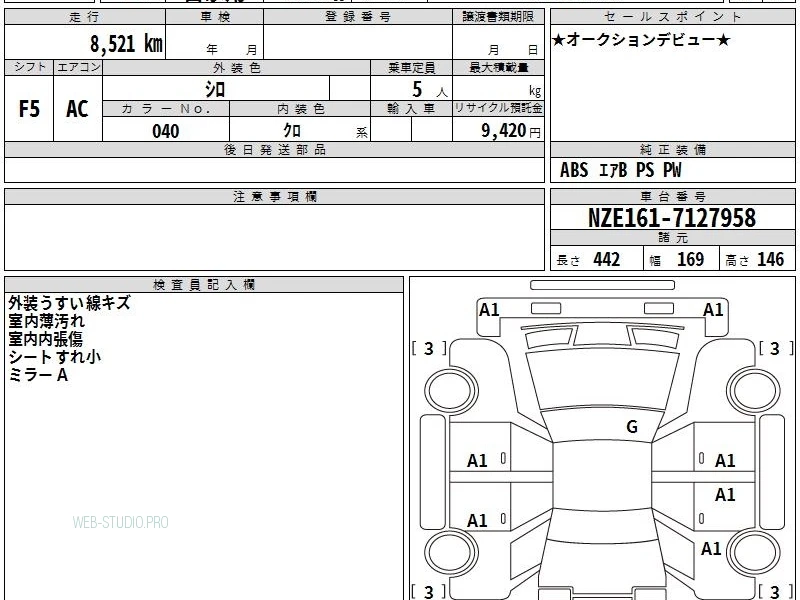The image size is (800, 600).
Task: Click the AC air conditioner value
Action: coord(77,109)
